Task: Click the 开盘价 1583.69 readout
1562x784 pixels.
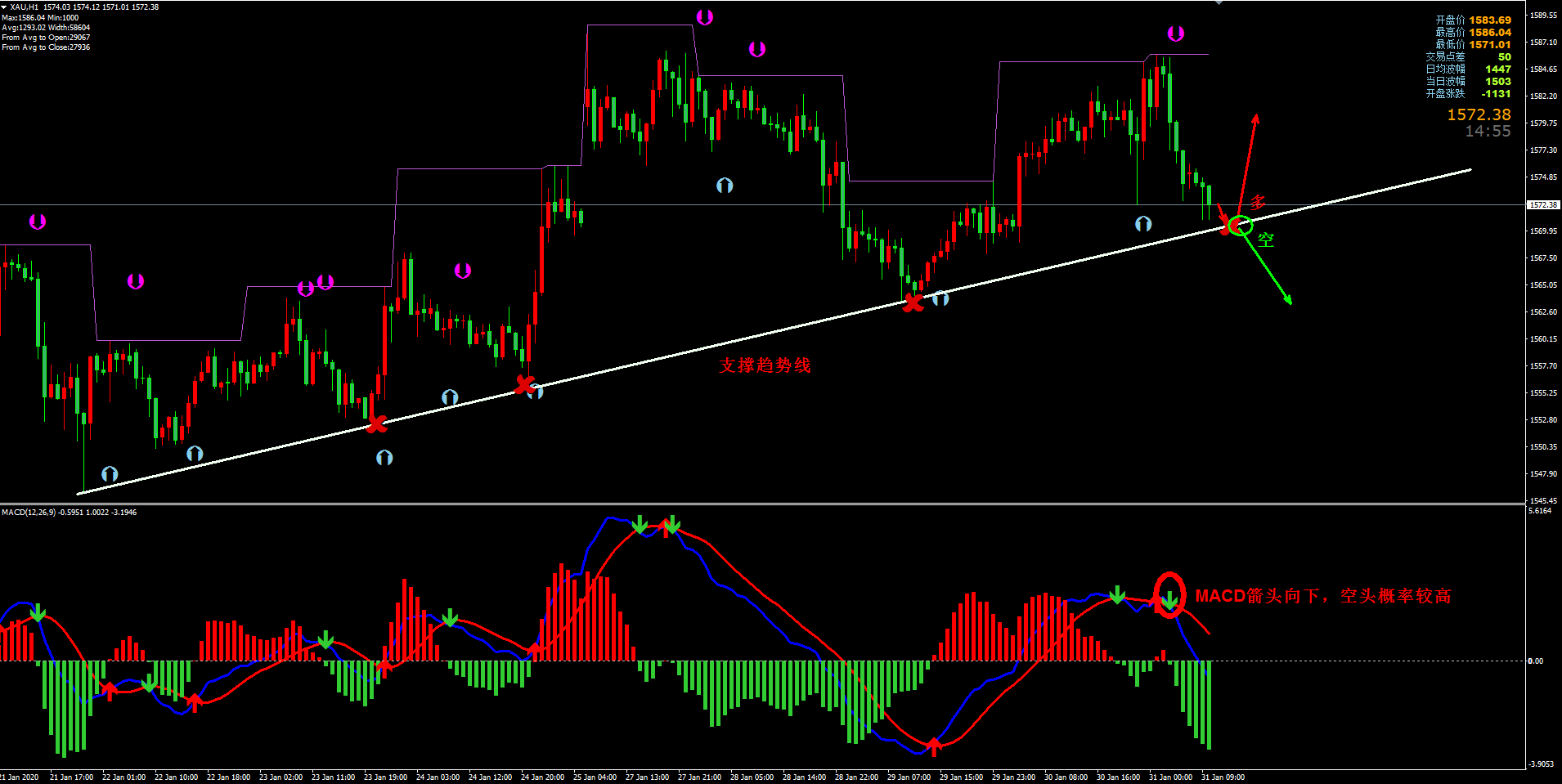Action: [x=1473, y=20]
